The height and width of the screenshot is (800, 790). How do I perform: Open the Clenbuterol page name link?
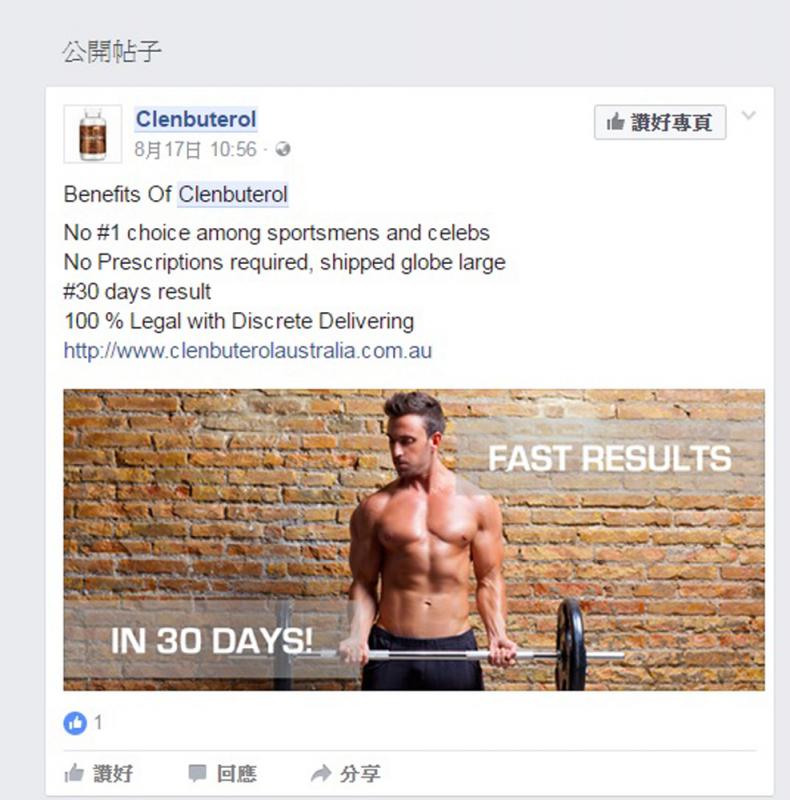[x=196, y=119]
